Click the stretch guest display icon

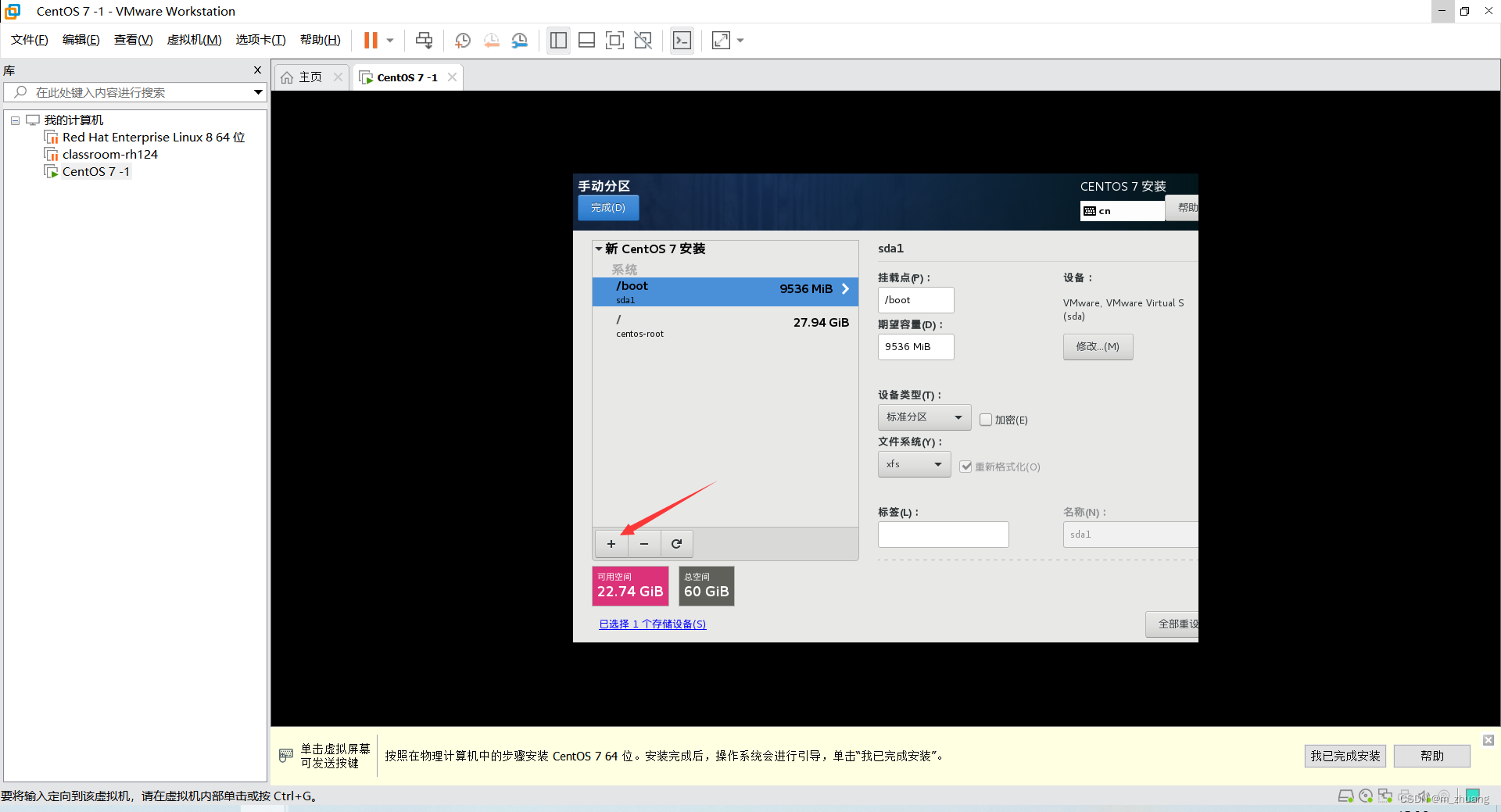coord(721,40)
